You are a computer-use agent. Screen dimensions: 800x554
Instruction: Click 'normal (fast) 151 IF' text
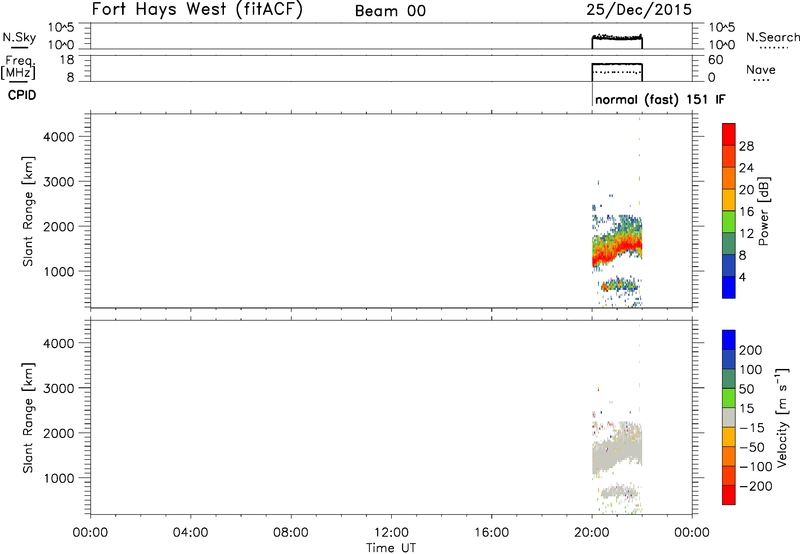(x=660, y=99)
